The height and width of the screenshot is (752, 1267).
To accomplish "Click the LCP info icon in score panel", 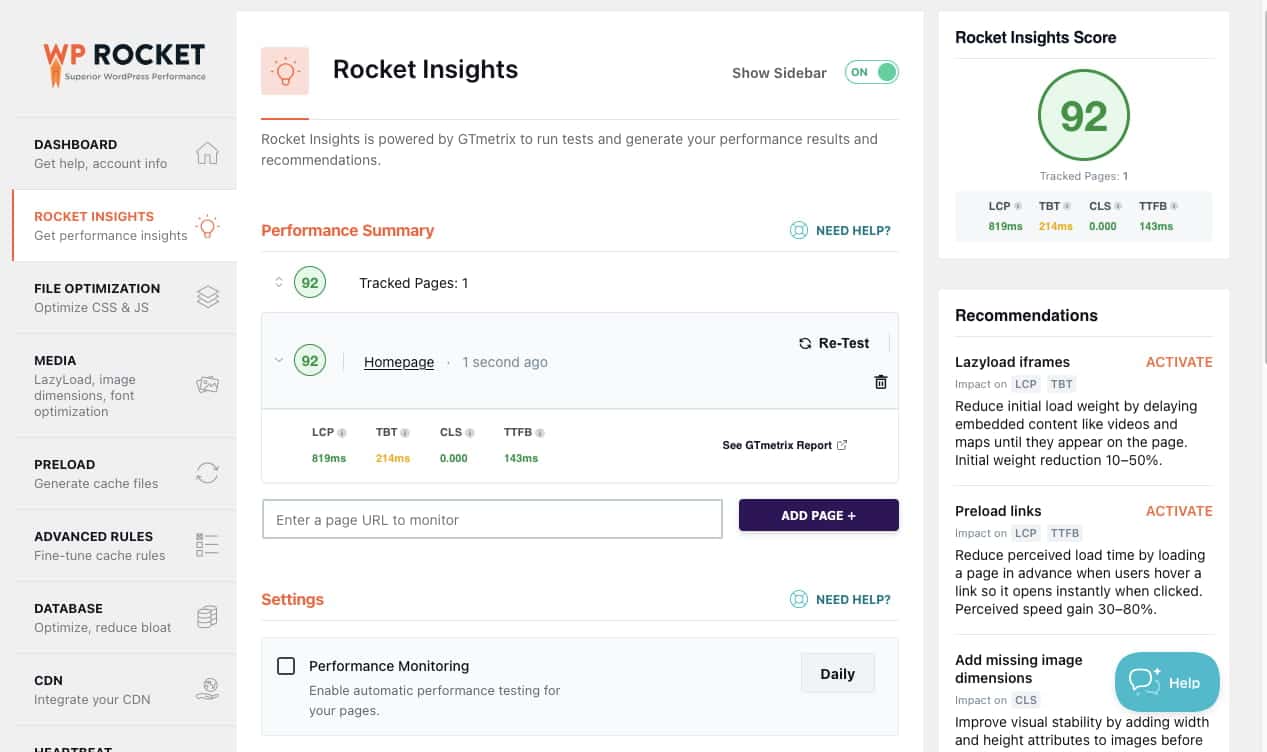I will pos(1018,207).
